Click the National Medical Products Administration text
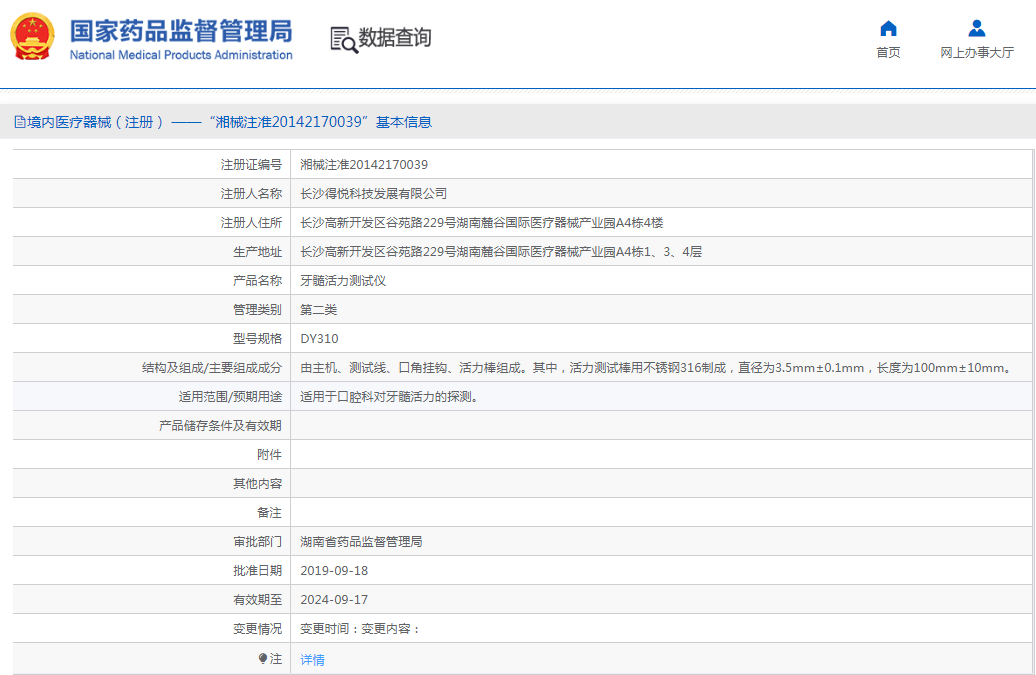The height and width of the screenshot is (675, 1036). [x=180, y=55]
